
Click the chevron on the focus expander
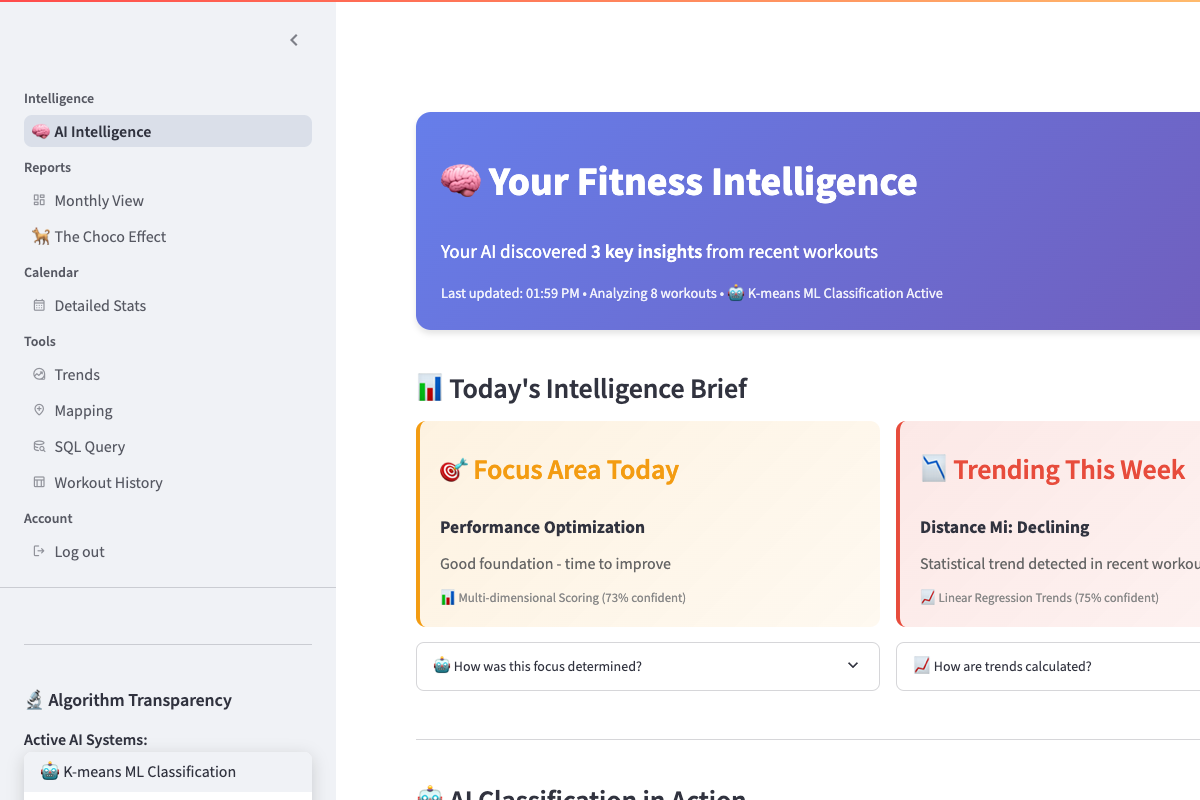(853, 666)
